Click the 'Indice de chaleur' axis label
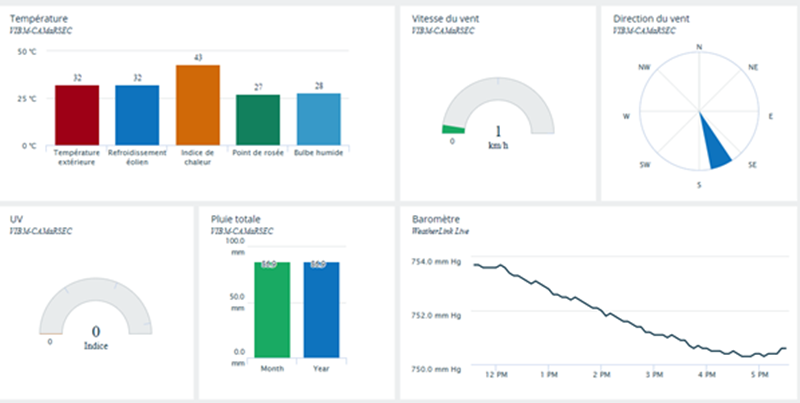This screenshot has width=800, height=403. click(x=198, y=158)
